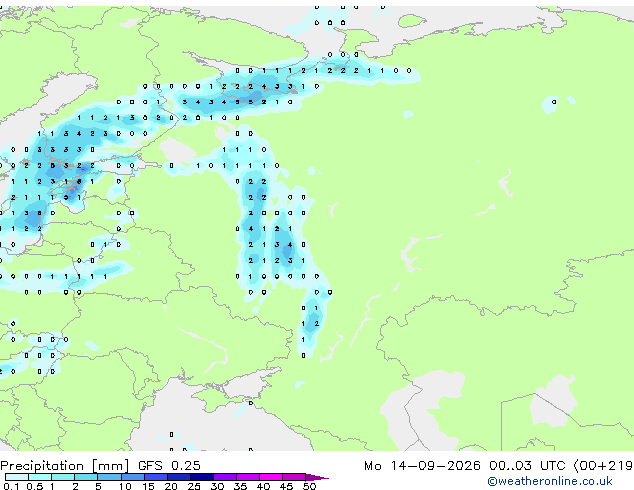Click the Precipitation [mm] title label
Image resolution: width=634 pixels, height=490 pixels.
coord(65,466)
